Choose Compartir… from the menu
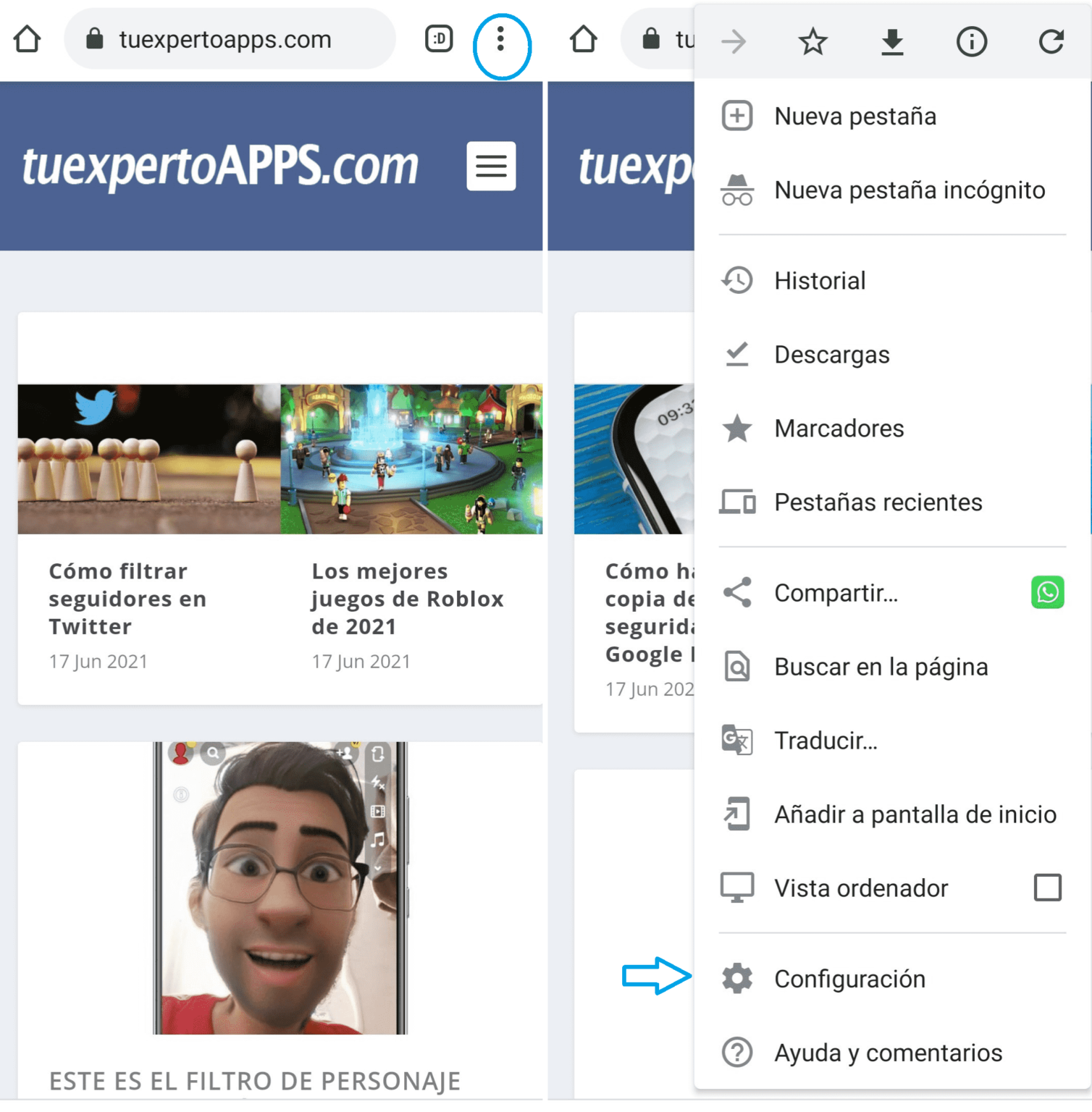This screenshot has width=1092, height=1112. pos(836,593)
